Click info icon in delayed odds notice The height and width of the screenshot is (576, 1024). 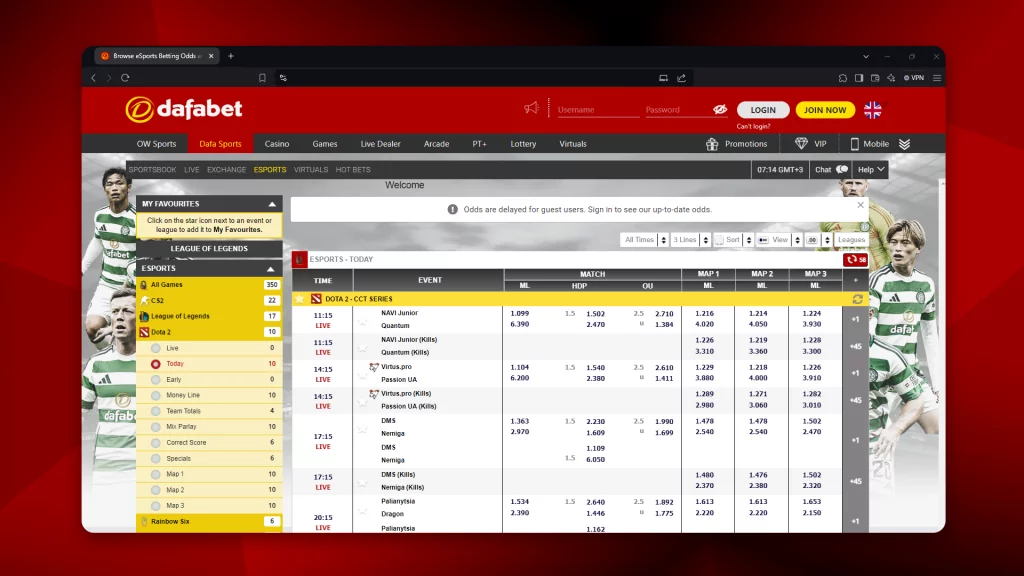tap(452, 210)
